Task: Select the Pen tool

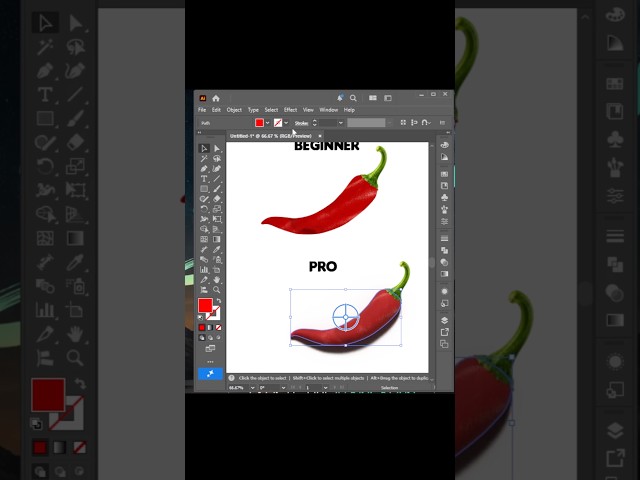Action: coord(204,169)
